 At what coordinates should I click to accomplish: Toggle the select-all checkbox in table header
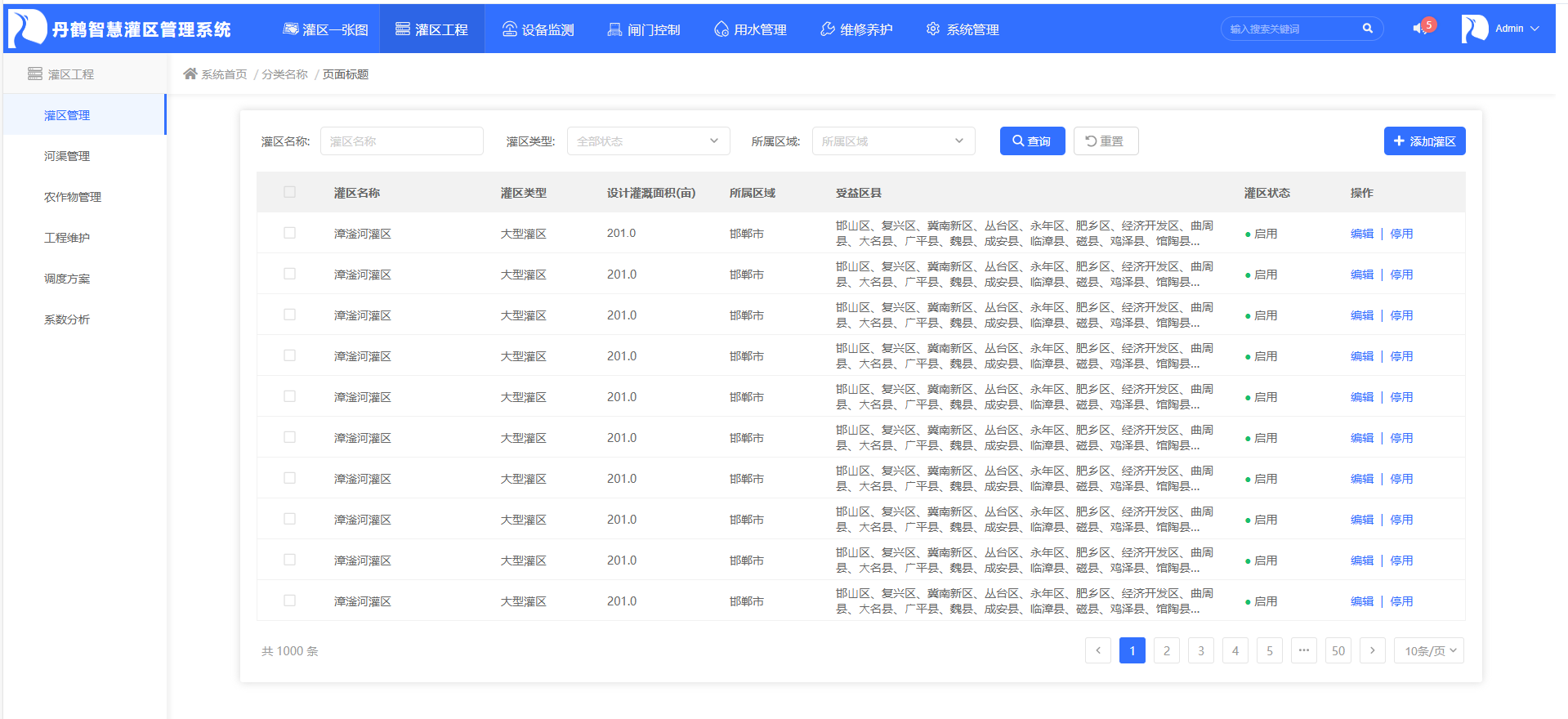[289, 192]
